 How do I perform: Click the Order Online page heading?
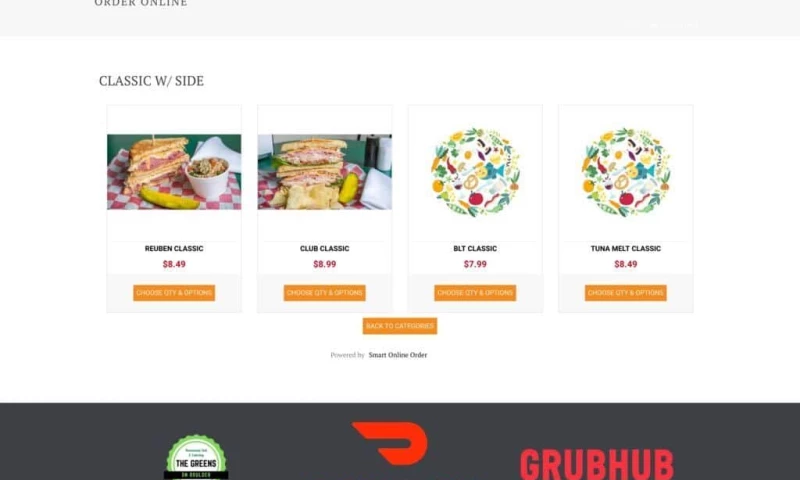pyautogui.click(x=141, y=3)
